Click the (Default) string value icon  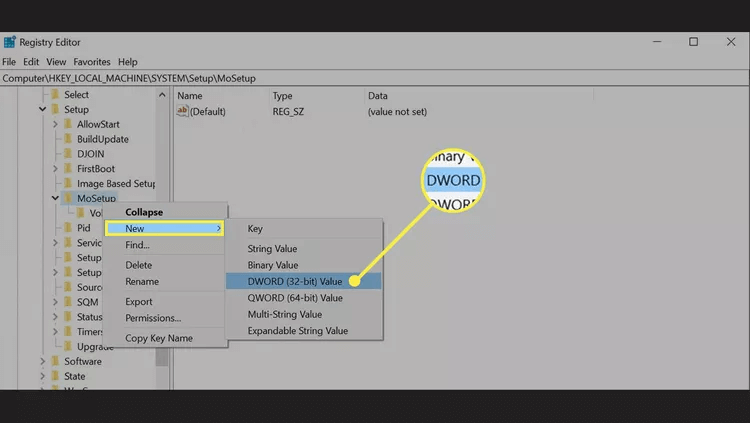(182, 111)
